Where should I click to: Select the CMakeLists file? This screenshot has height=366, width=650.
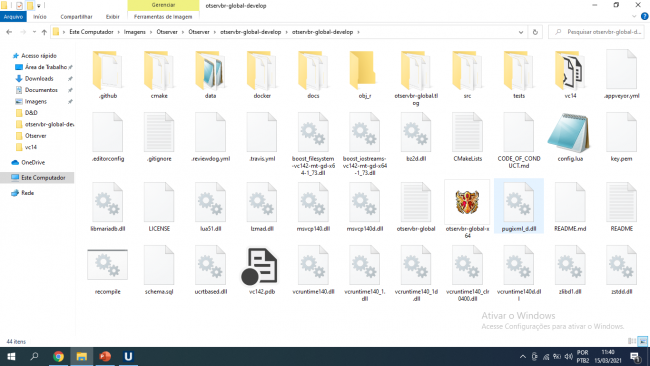(468, 138)
